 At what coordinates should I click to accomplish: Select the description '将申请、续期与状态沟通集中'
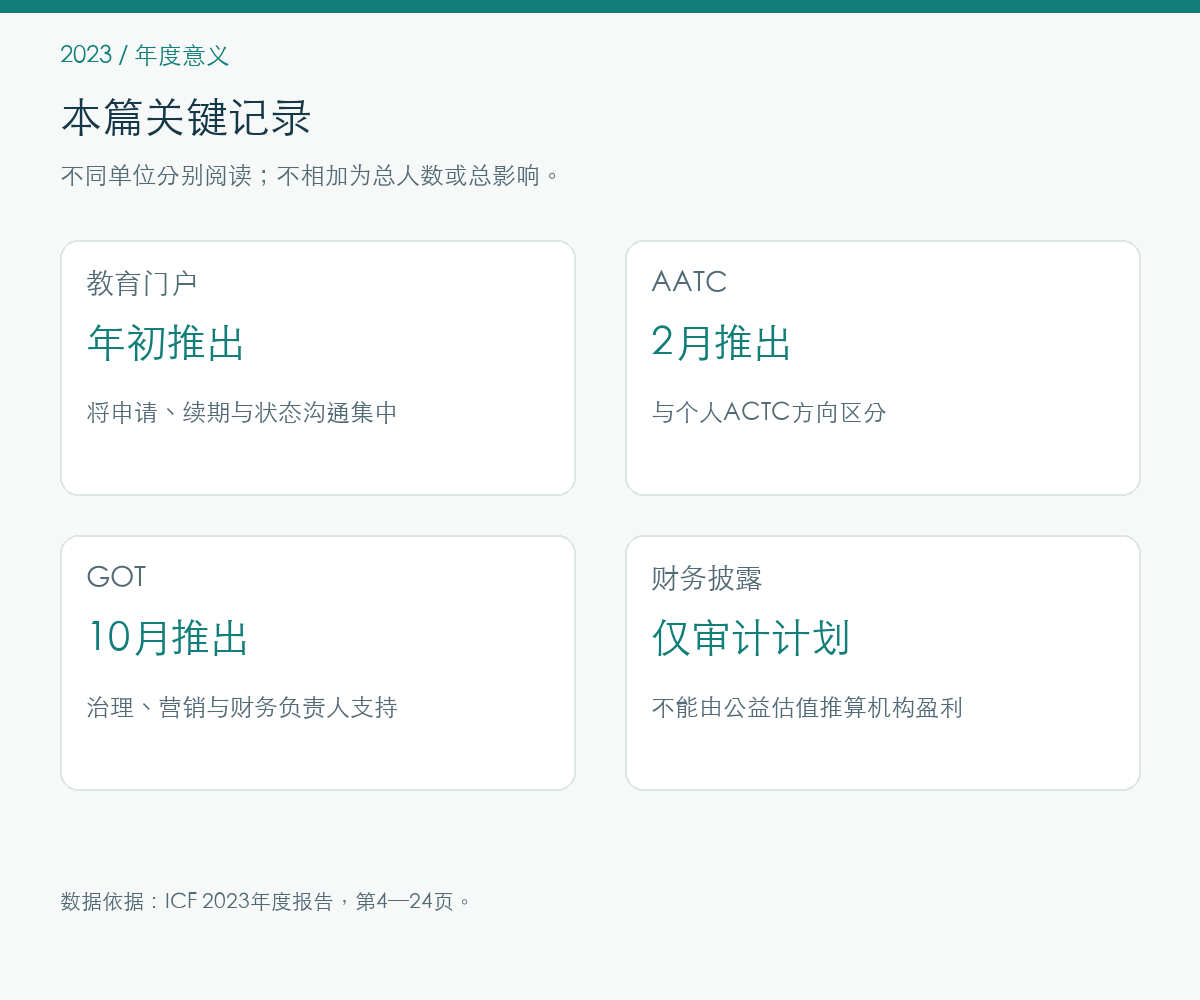pyautogui.click(x=242, y=412)
